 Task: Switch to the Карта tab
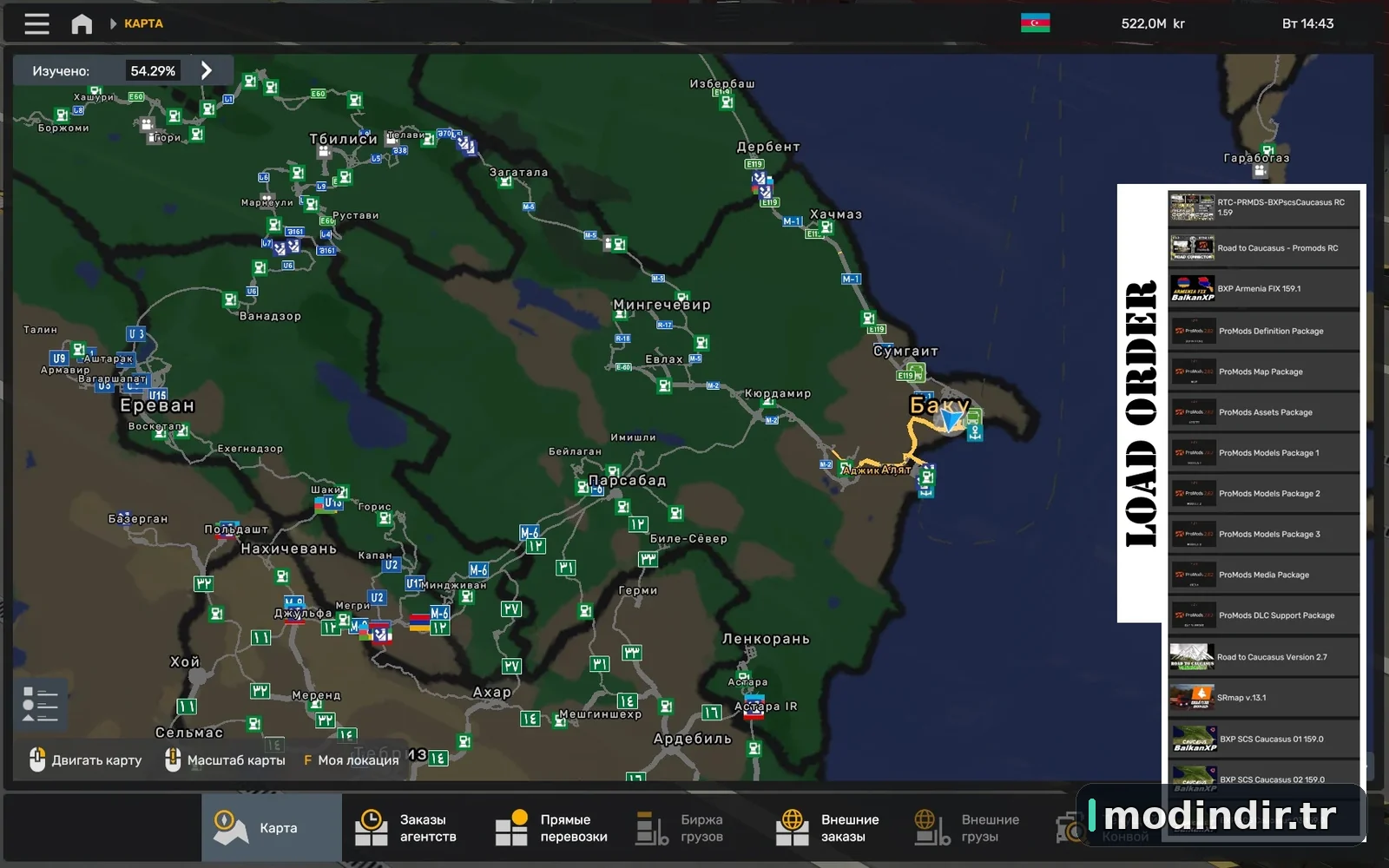pos(272,827)
